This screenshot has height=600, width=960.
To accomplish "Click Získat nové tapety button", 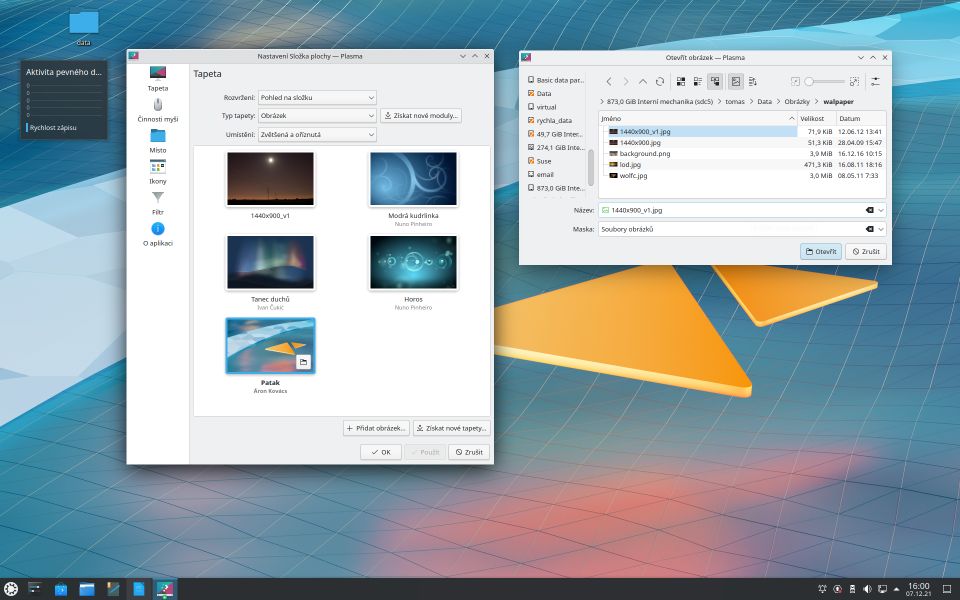I will click(452, 428).
